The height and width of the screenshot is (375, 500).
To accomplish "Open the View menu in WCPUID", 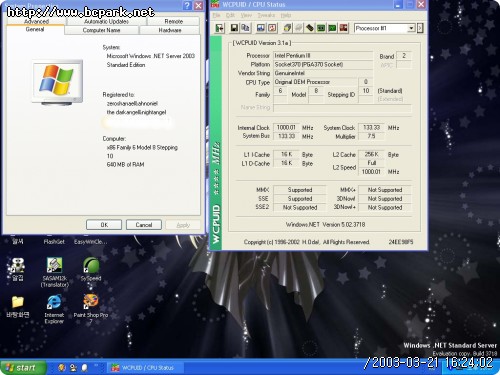I will pos(246,15).
